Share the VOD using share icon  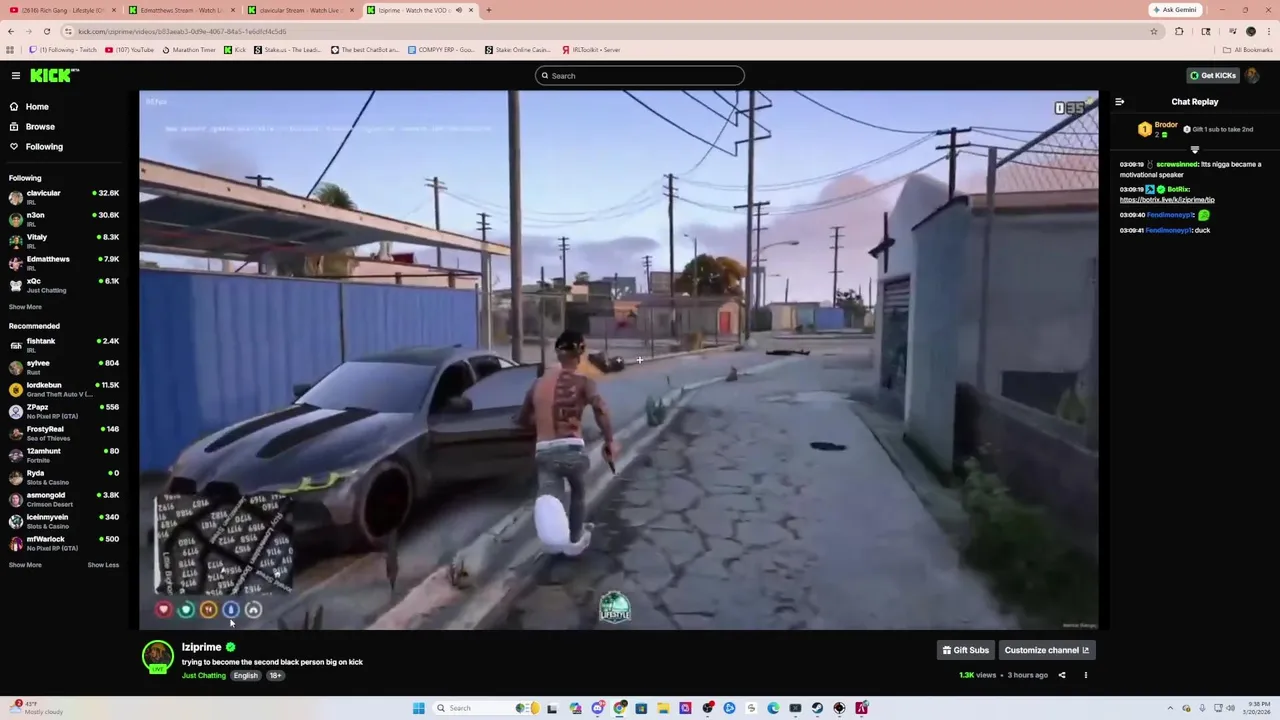pyautogui.click(x=1062, y=675)
